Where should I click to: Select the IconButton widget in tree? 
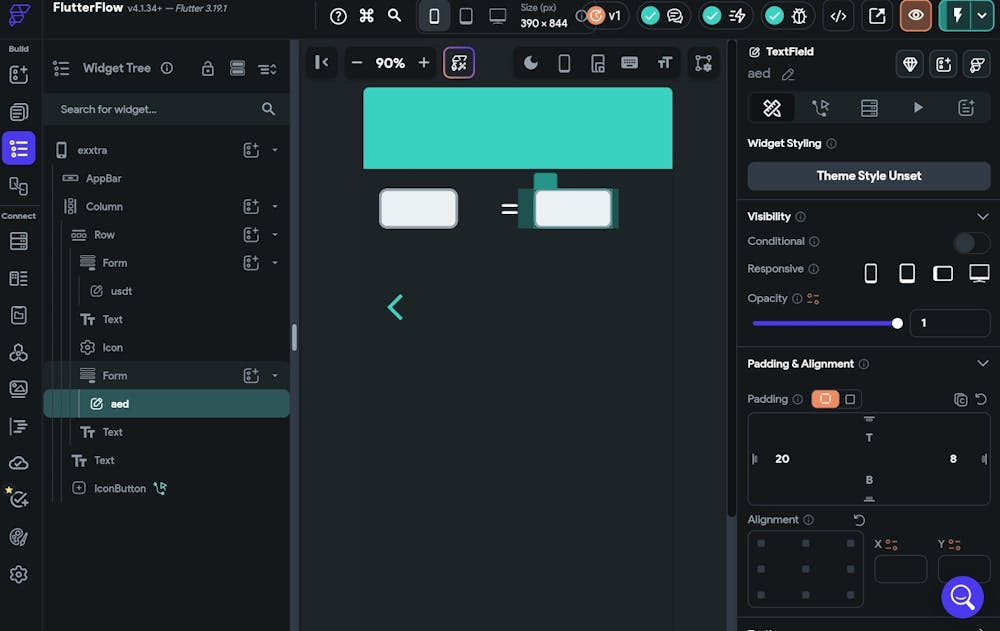[120, 488]
